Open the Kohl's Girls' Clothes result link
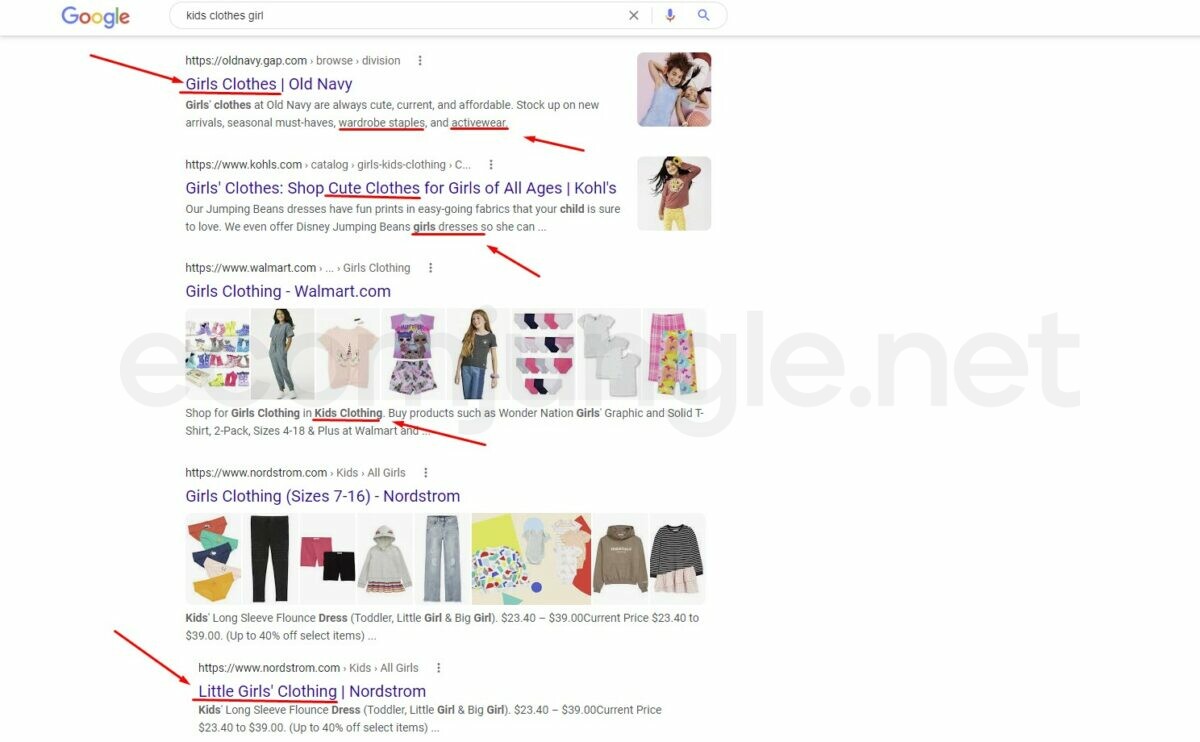Image resolution: width=1200 pixels, height=742 pixels. coord(400,188)
